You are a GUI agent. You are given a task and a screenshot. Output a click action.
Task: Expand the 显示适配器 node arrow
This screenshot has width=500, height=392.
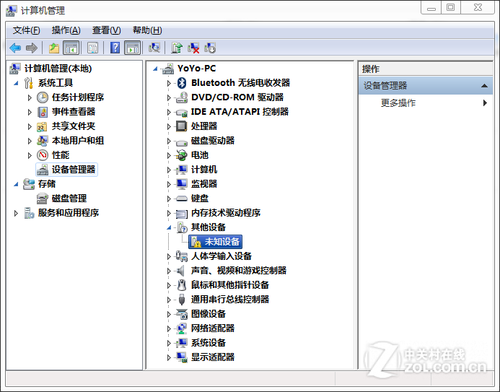click(x=169, y=357)
